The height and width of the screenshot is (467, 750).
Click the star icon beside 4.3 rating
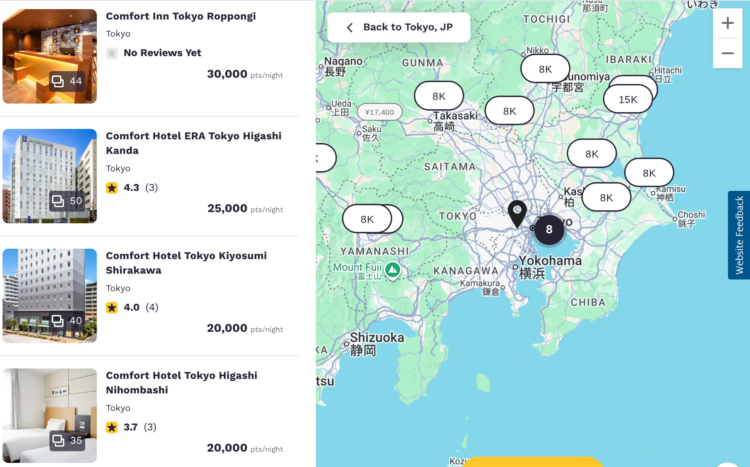[x=112, y=188]
